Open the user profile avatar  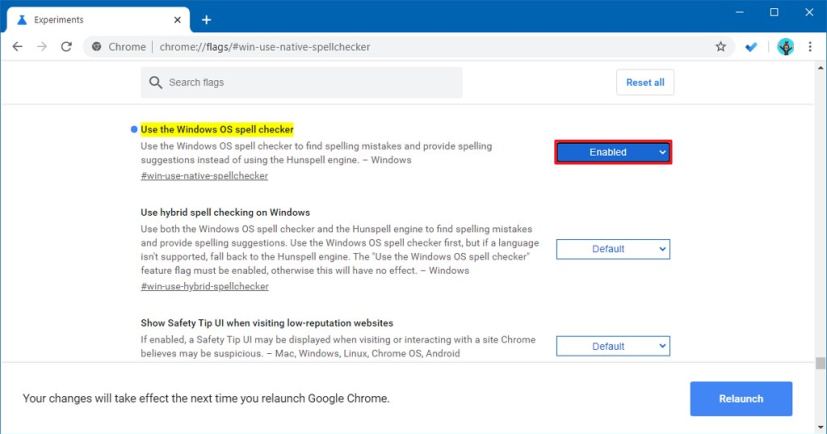click(785, 47)
